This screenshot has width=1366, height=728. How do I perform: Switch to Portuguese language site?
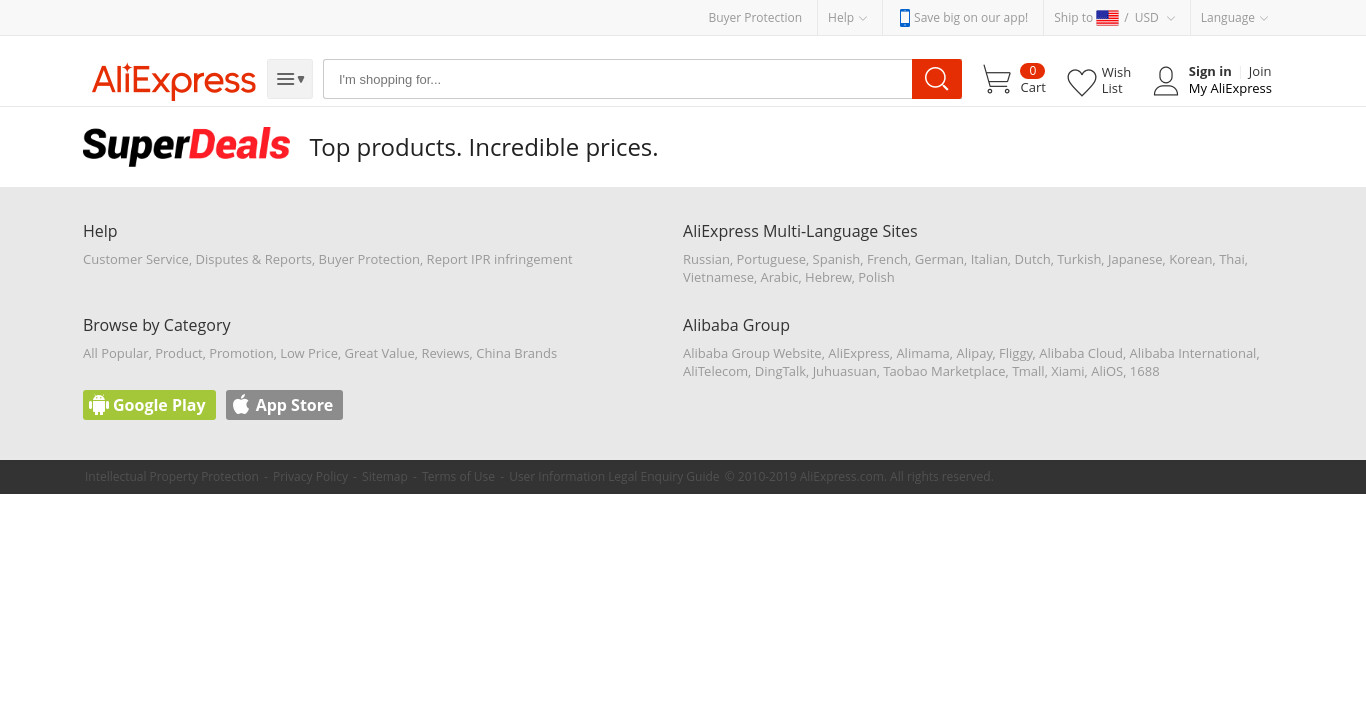(x=771, y=259)
